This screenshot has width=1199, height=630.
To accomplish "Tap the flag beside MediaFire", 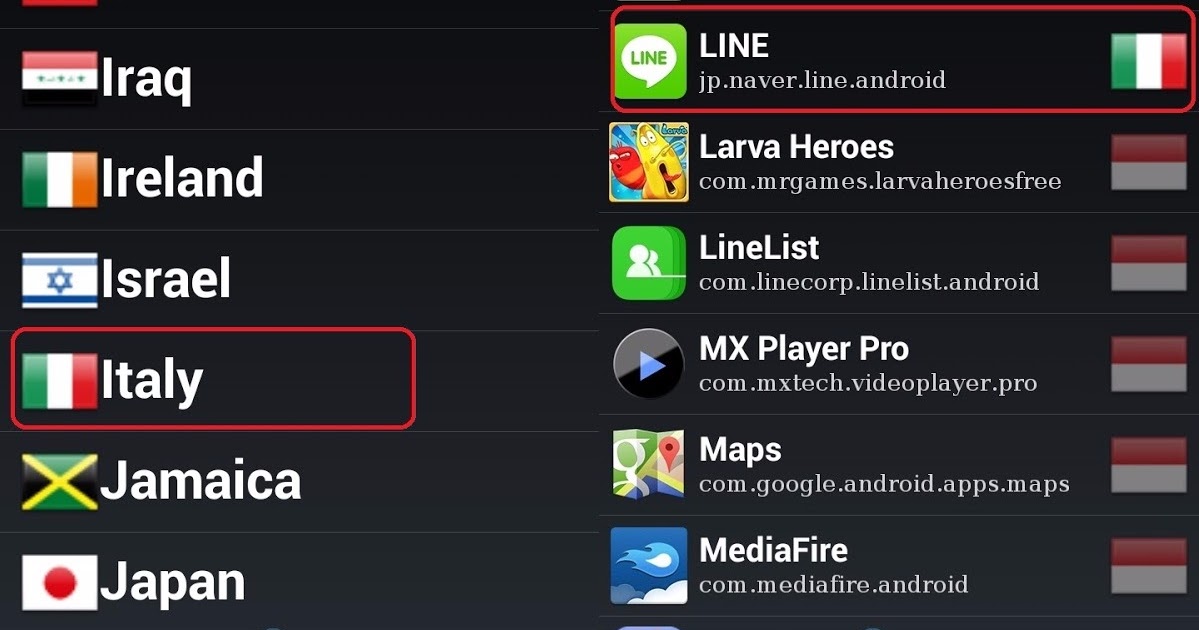I will coord(1149,566).
